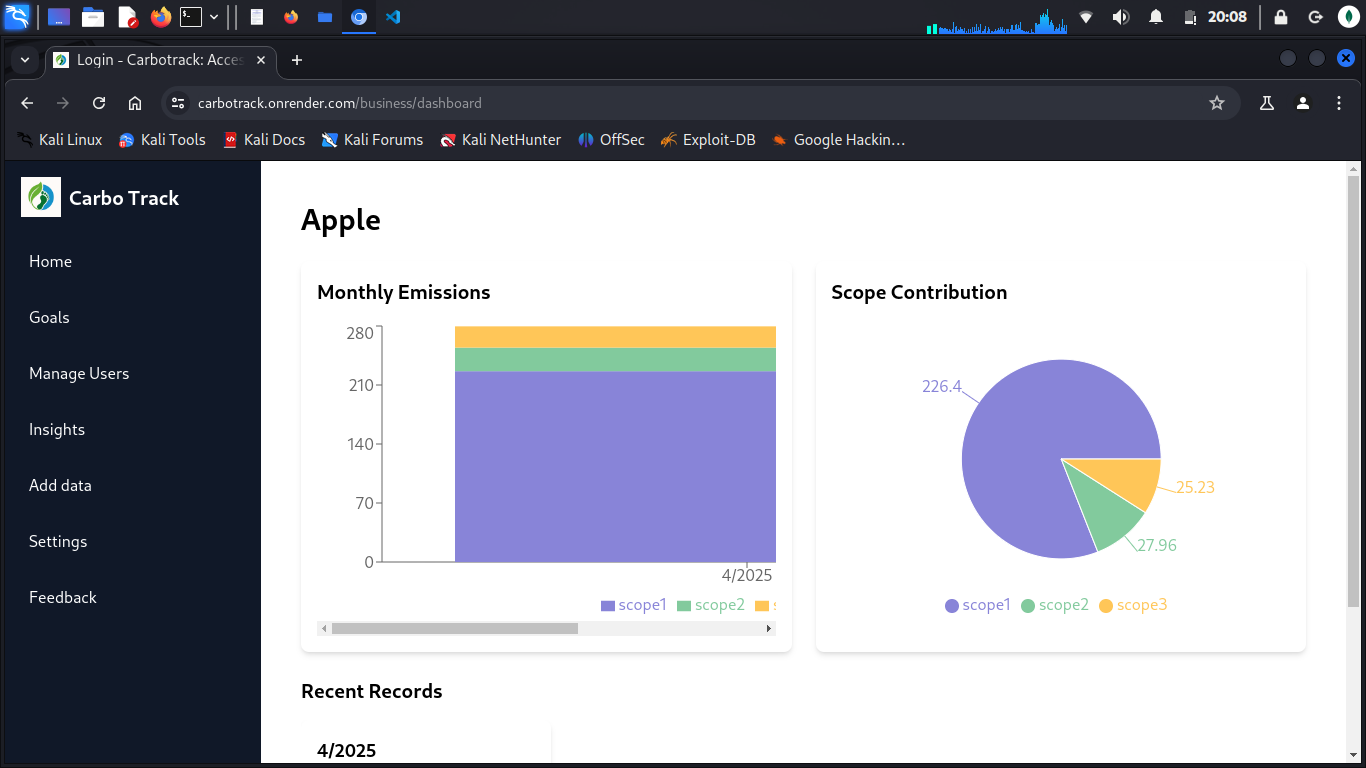This screenshot has height=768, width=1366.
Task: Check the battery power indicator
Action: [1190, 17]
